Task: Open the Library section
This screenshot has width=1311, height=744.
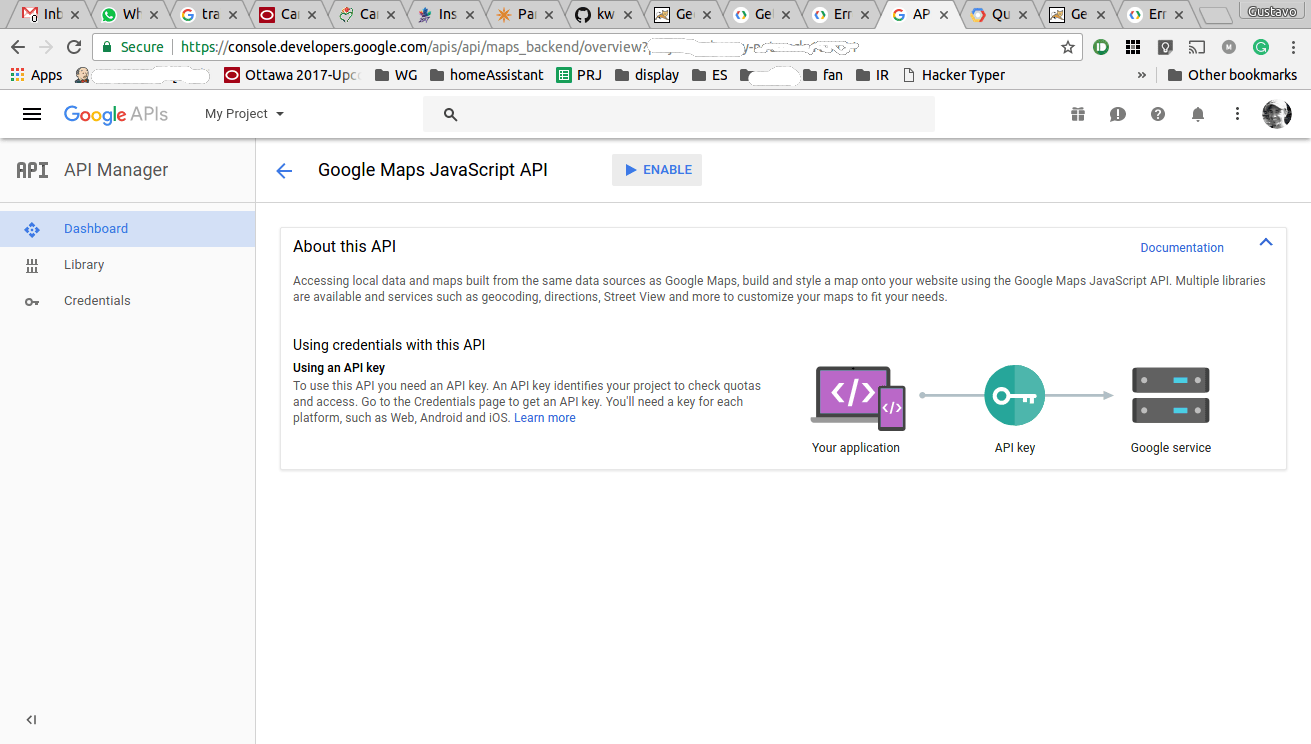Action: [x=128, y=265]
